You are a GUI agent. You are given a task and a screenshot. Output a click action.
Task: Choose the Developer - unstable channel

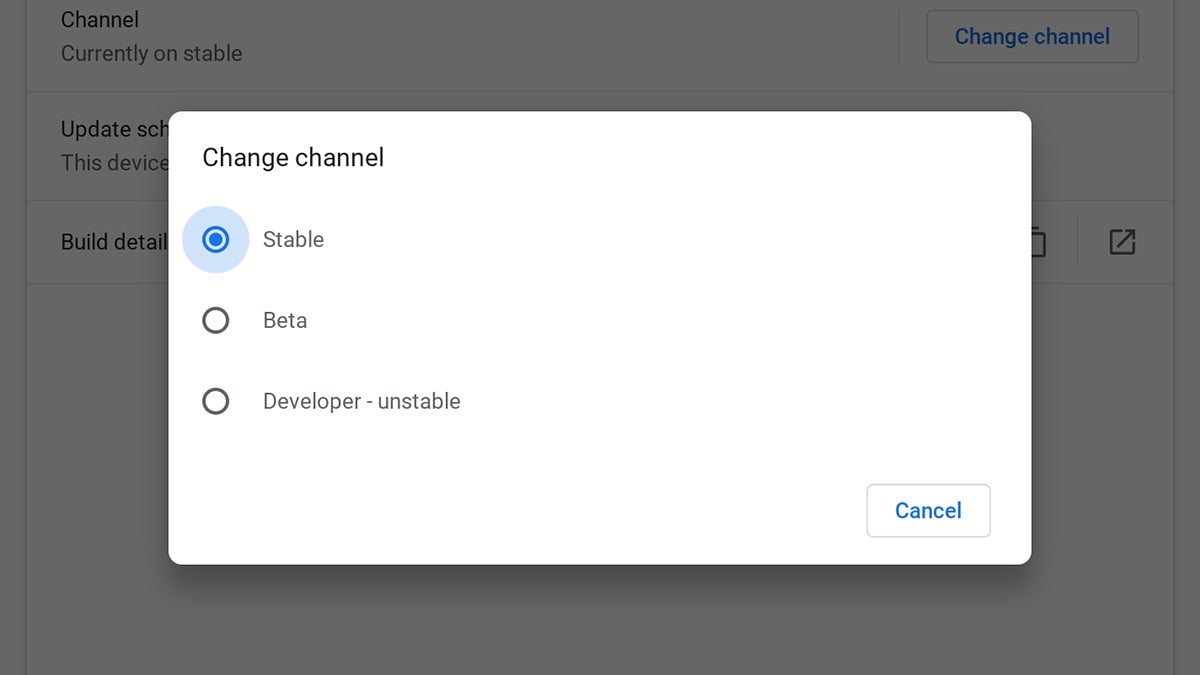(x=216, y=401)
